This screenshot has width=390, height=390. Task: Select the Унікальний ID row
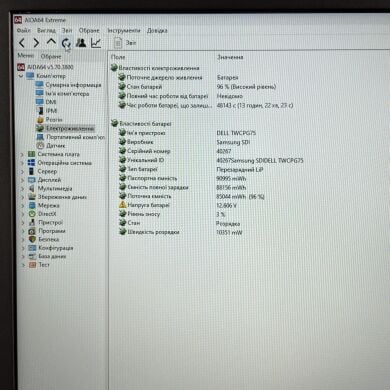[x=211, y=160]
